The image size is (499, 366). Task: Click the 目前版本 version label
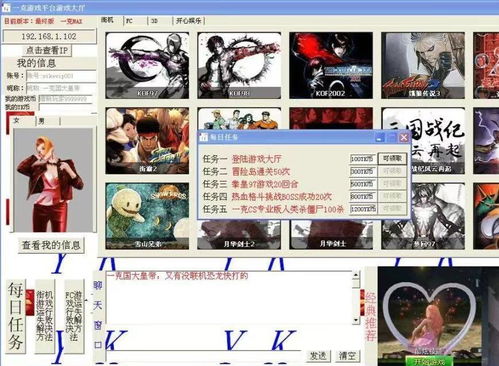pos(43,21)
